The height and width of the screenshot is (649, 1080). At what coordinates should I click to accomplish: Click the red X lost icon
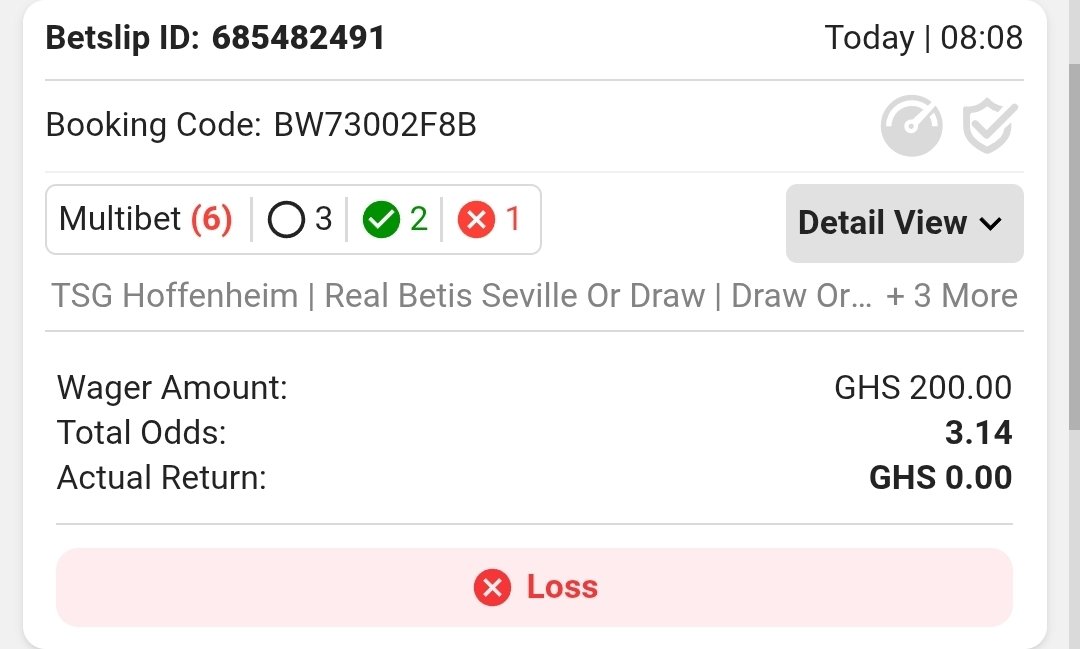(476, 219)
